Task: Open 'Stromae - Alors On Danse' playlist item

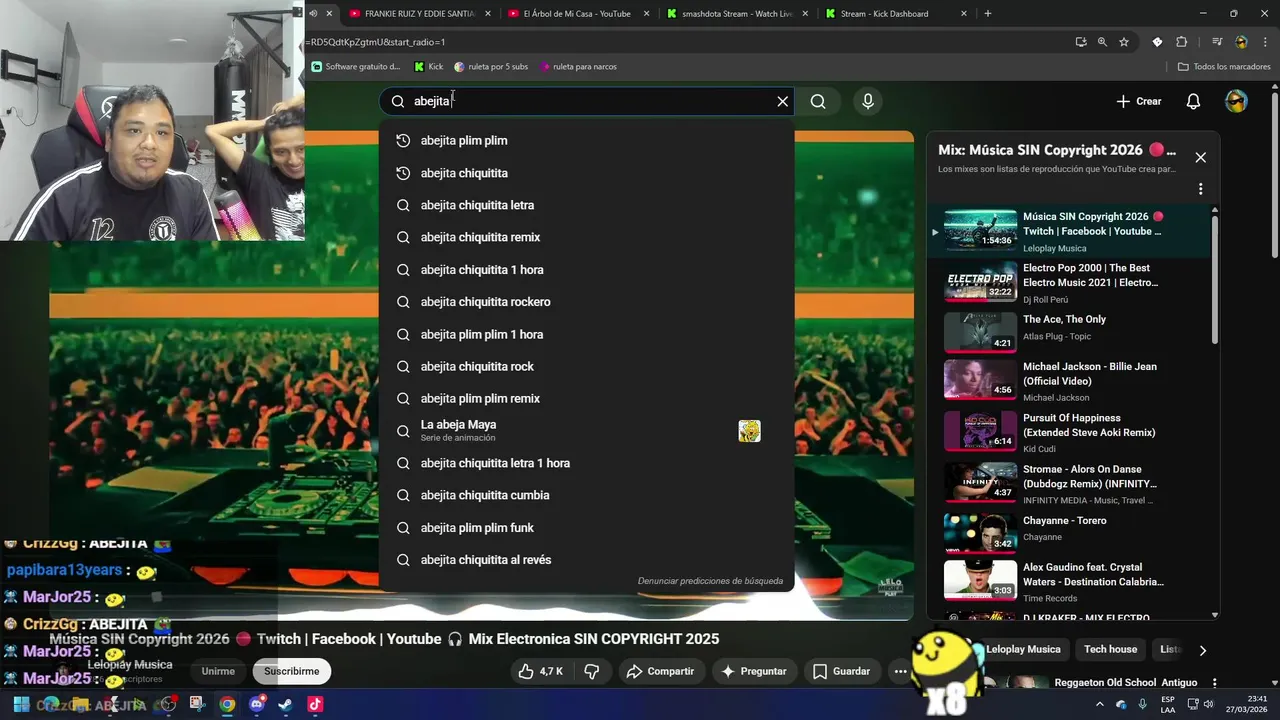Action: click(x=1071, y=484)
